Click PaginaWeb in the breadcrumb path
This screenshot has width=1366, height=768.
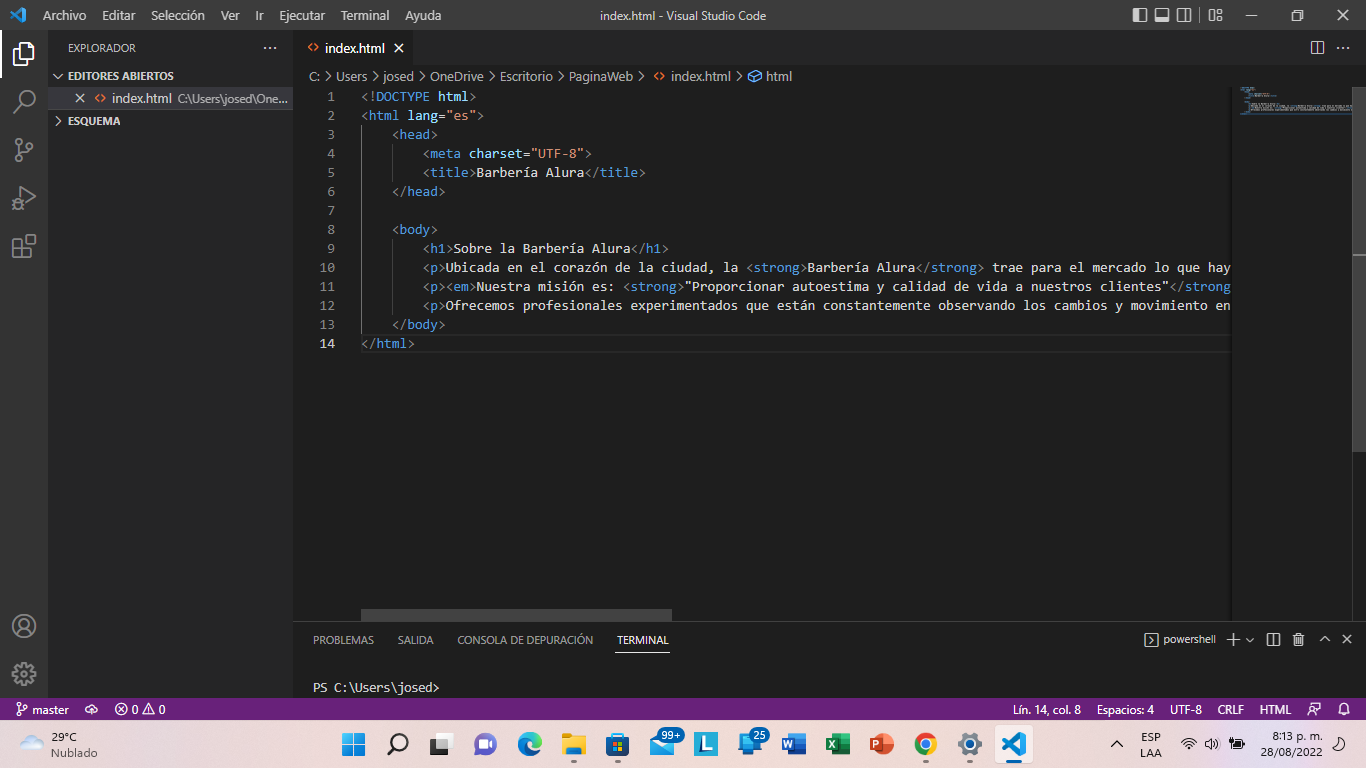pyautogui.click(x=600, y=76)
